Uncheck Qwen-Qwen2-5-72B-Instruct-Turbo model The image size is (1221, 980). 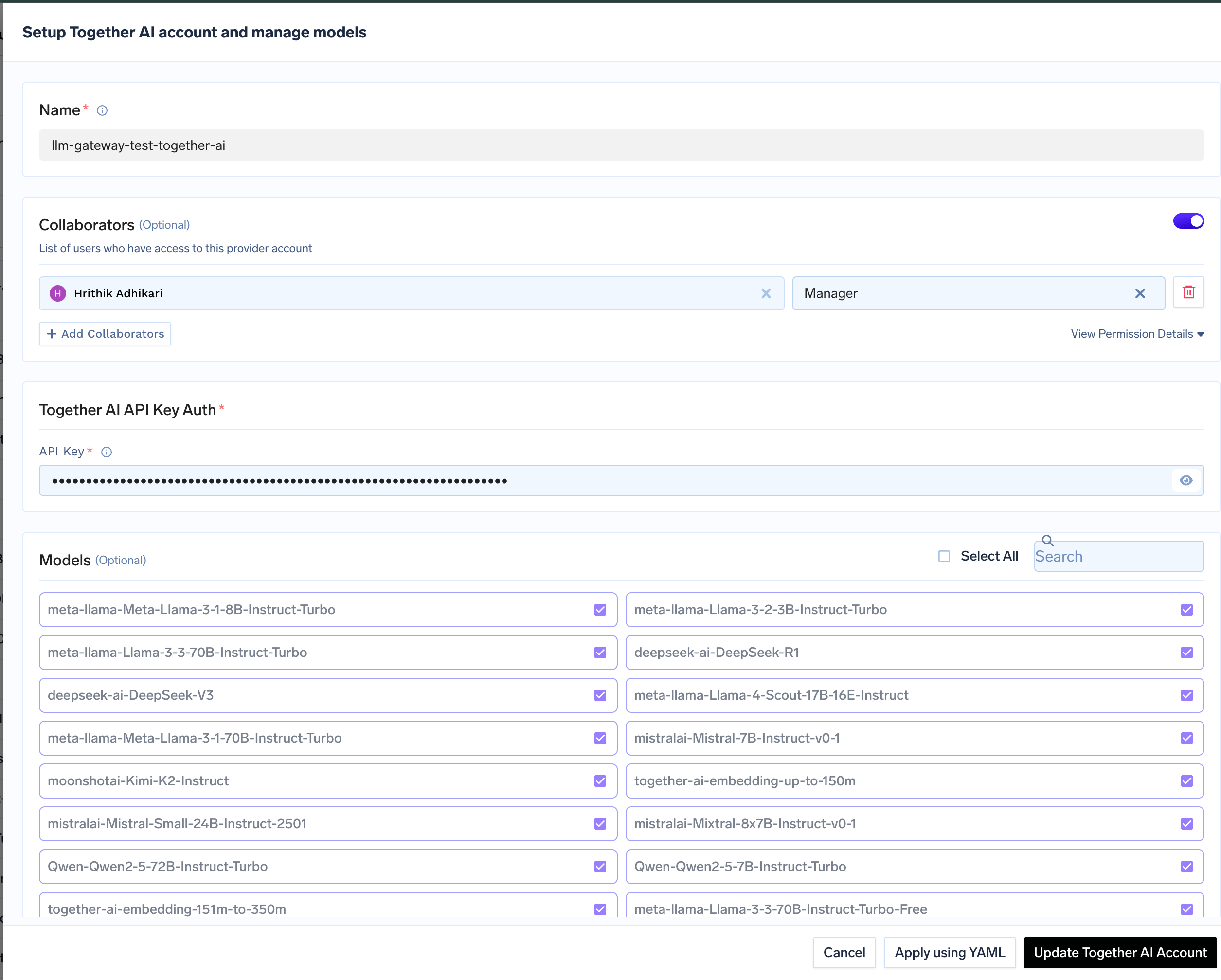(600, 867)
